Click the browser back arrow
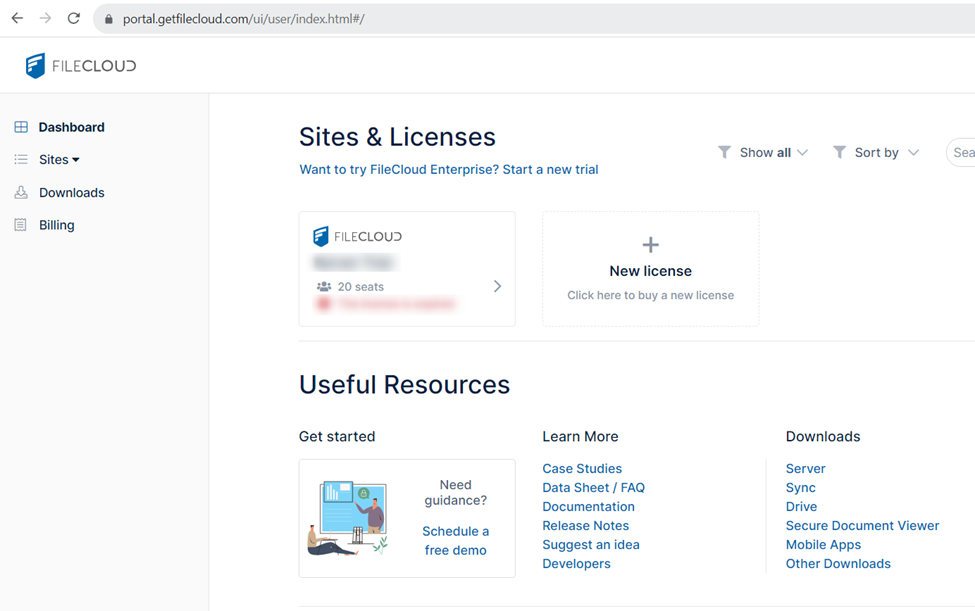The image size is (975, 611). pos(17,19)
